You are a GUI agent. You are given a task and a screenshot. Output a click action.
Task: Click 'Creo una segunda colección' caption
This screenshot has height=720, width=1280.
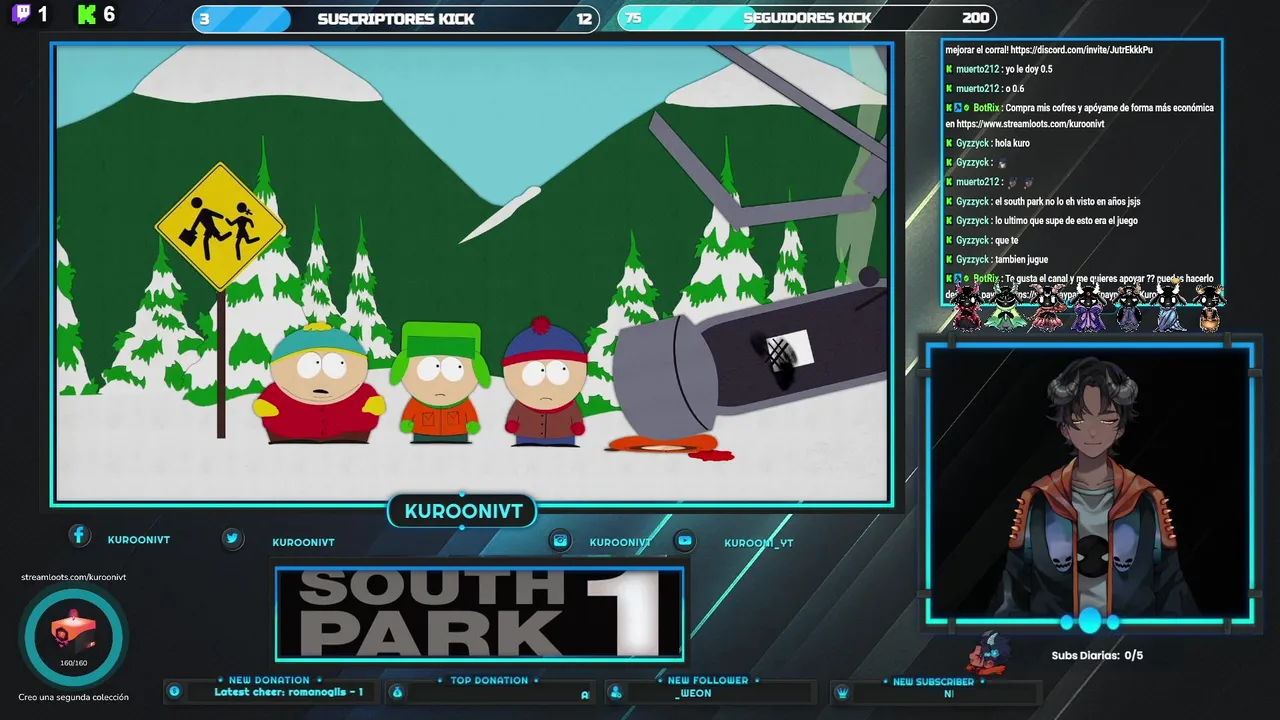[73, 697]
